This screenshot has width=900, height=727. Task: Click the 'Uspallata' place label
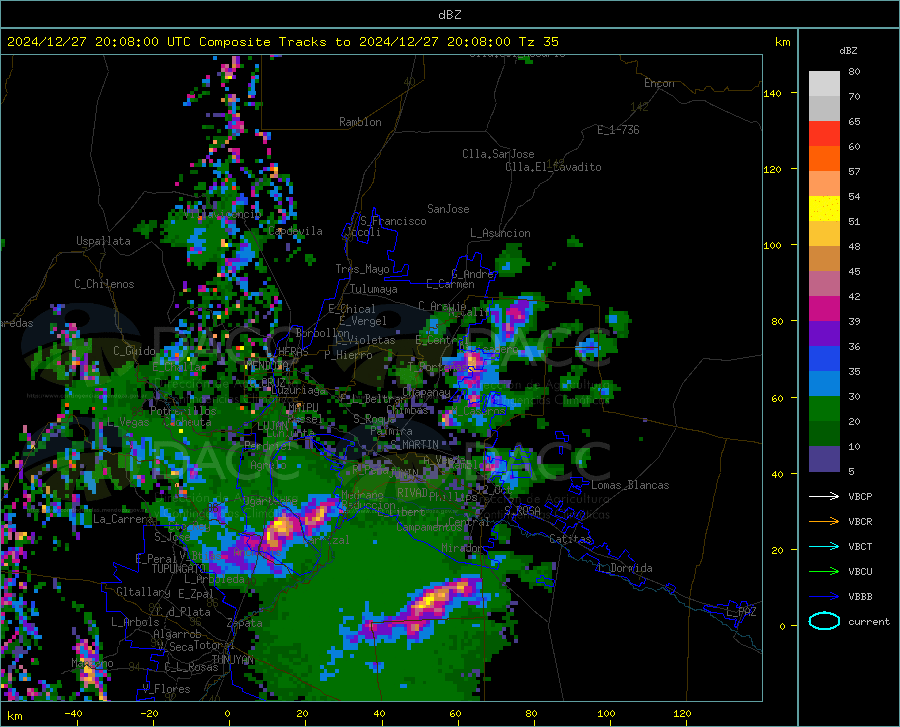click(x=103, y=241)
